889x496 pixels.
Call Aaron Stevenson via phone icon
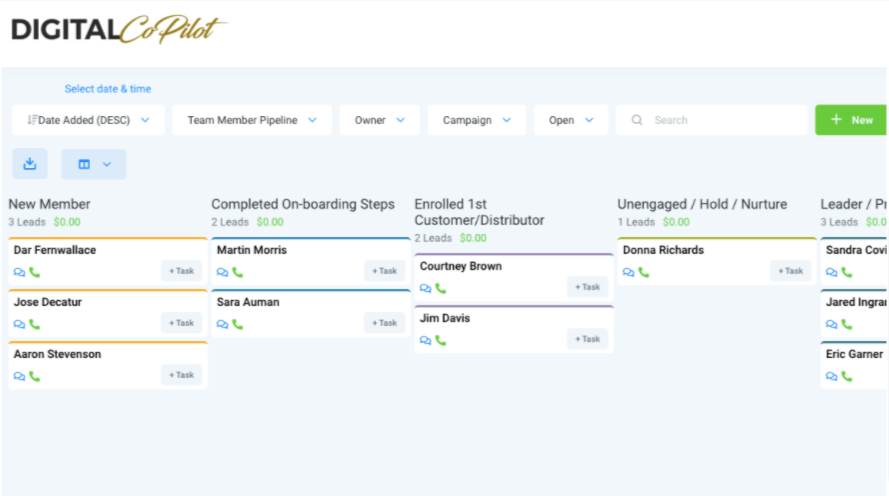point(35,376)
